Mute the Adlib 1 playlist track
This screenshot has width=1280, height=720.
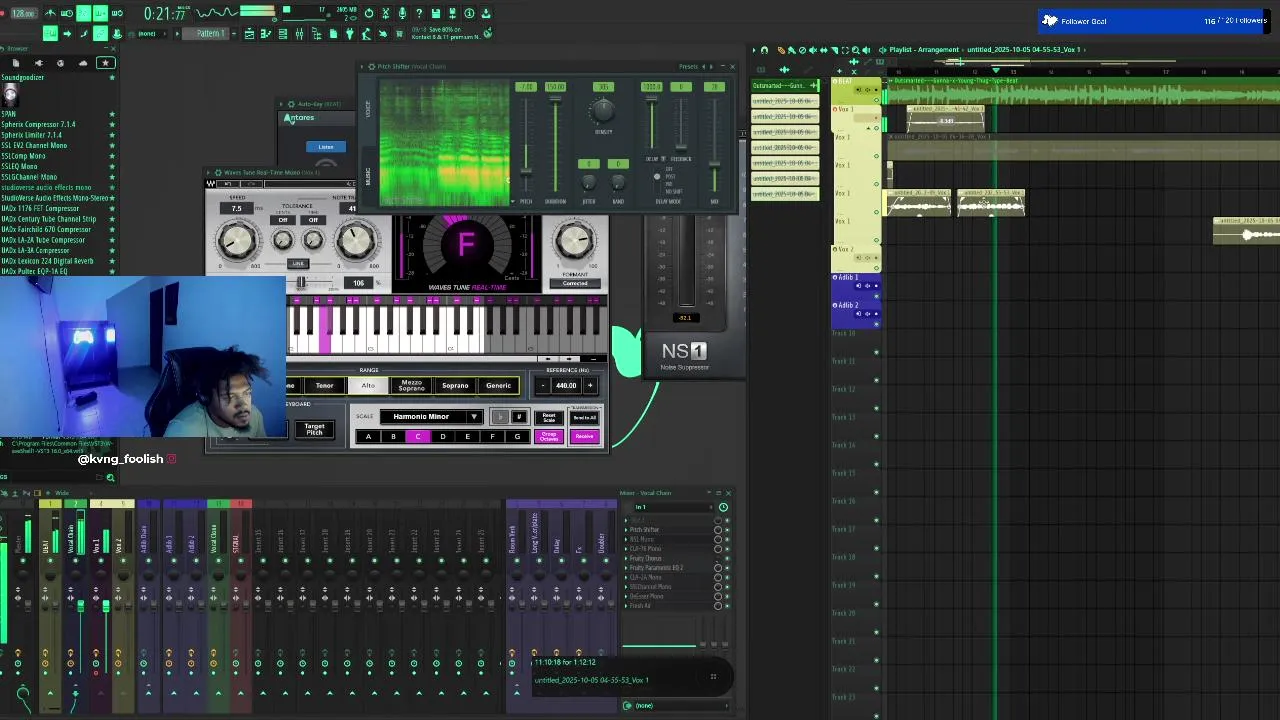[876, 296]
